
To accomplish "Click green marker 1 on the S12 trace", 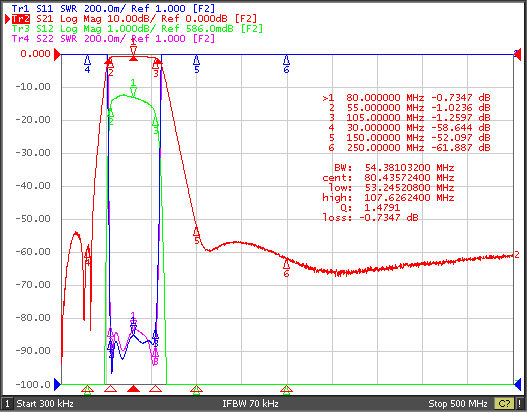I will click(x=133, y=88).
